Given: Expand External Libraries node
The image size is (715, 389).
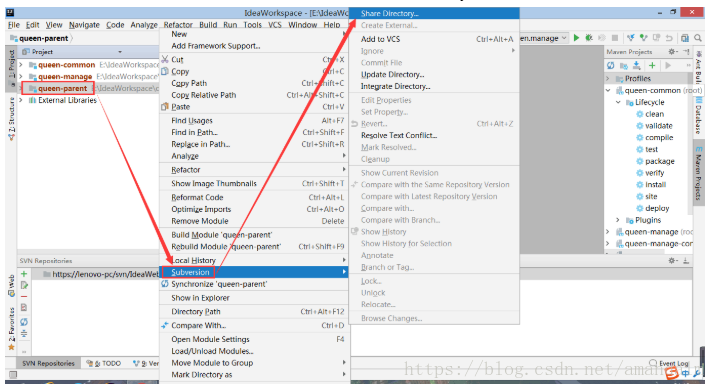Looking at the screenshot, I should coord(21,100).
